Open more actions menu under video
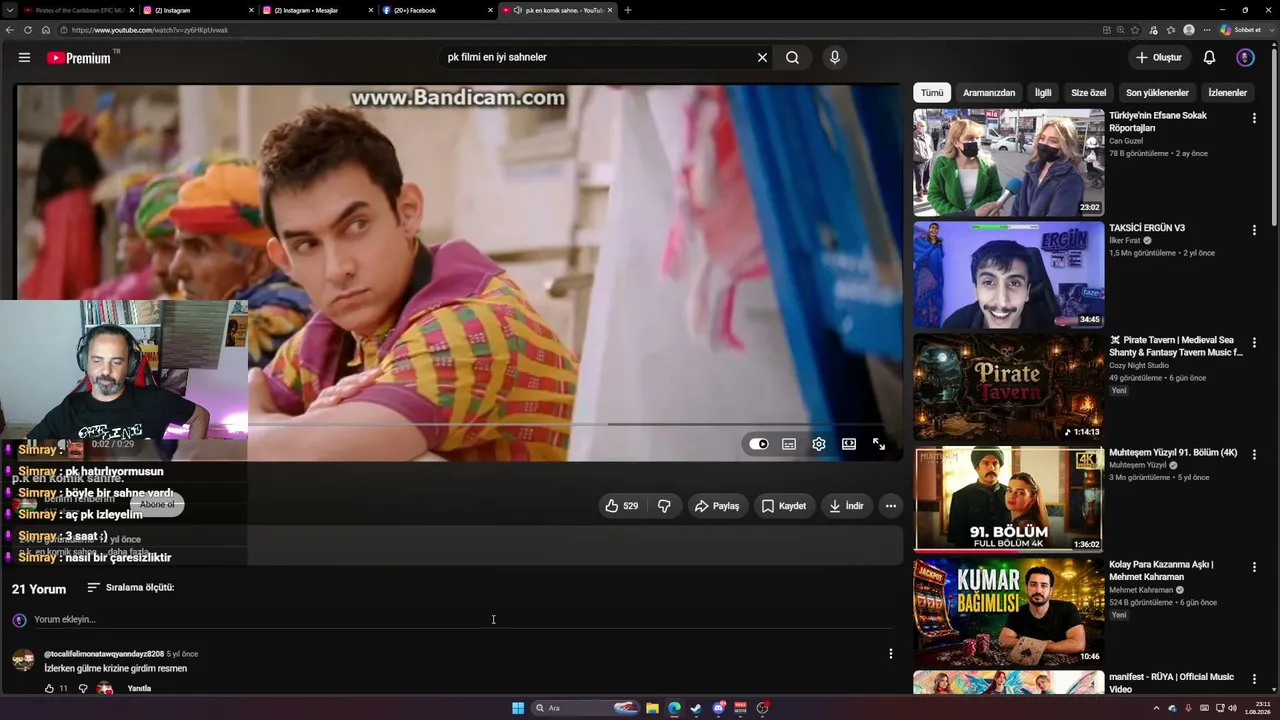The height and width of the screenshot is (720, 1280). [x=890, y=506]
